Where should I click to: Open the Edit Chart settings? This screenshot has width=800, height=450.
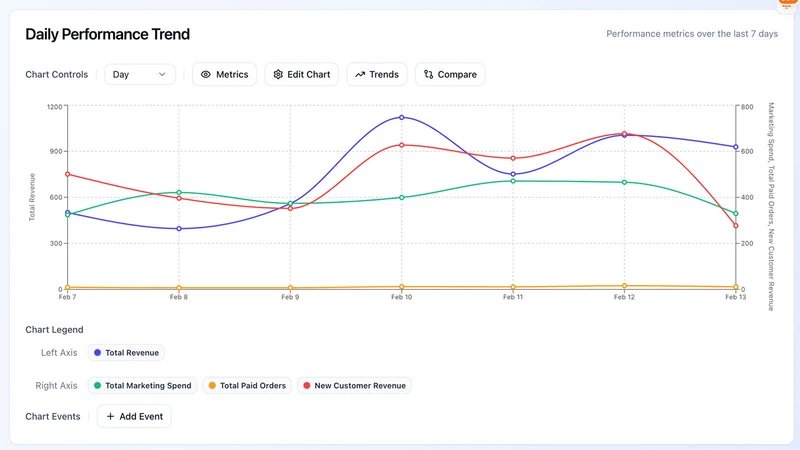pos(302,74)
